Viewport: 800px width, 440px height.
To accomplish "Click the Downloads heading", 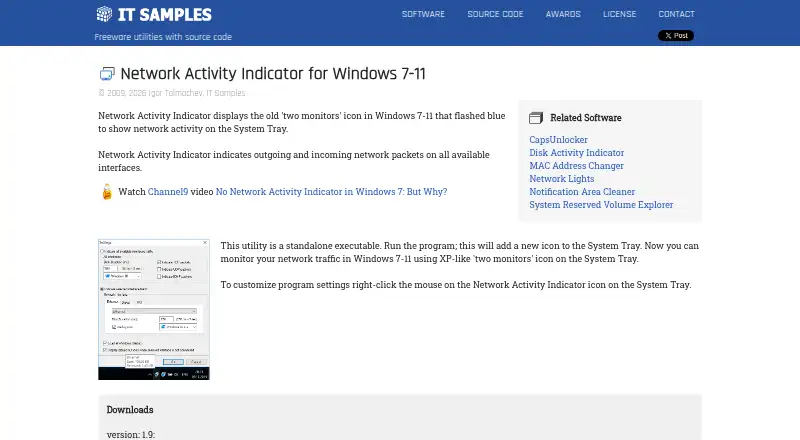I will 130,410.
